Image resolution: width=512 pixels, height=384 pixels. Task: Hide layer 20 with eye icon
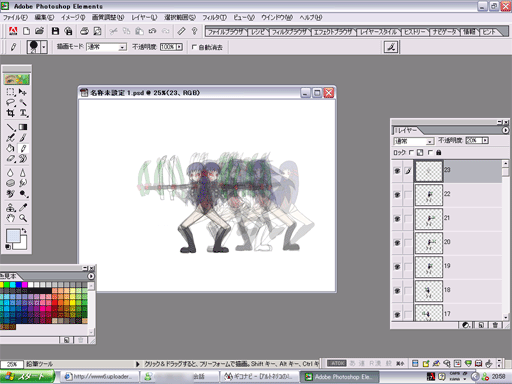pyautogui.click(x=397, y=243)
